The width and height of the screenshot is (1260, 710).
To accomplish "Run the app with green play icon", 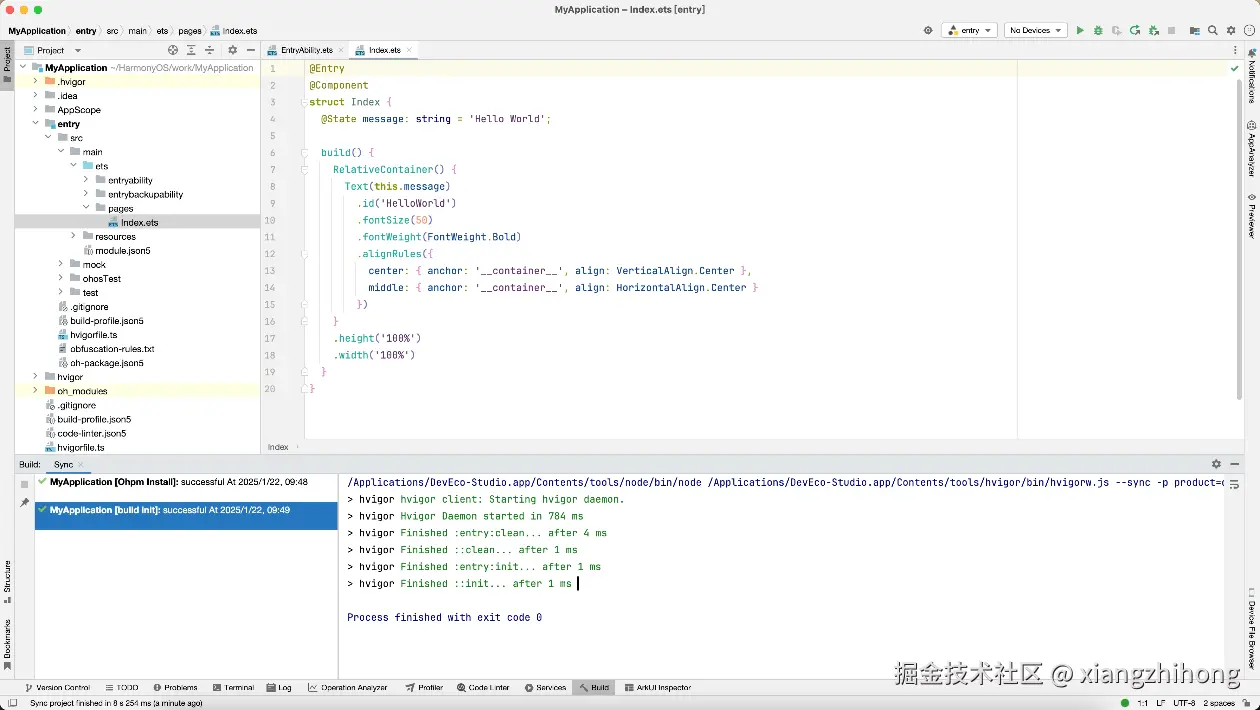I will [x=1079, y=31].
